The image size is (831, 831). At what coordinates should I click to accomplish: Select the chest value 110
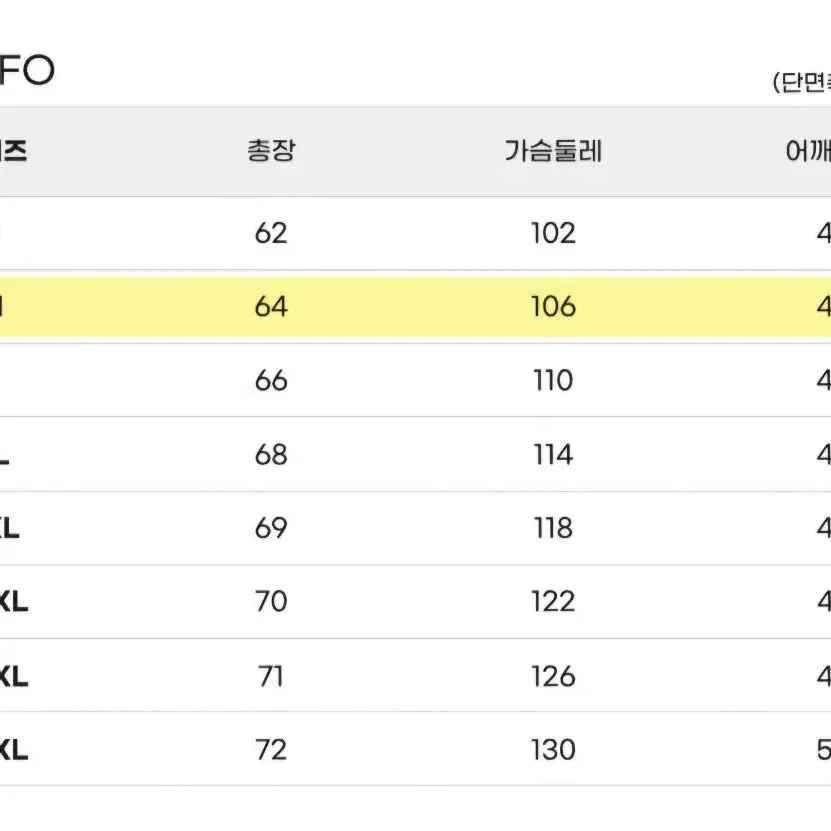point(553,381)
